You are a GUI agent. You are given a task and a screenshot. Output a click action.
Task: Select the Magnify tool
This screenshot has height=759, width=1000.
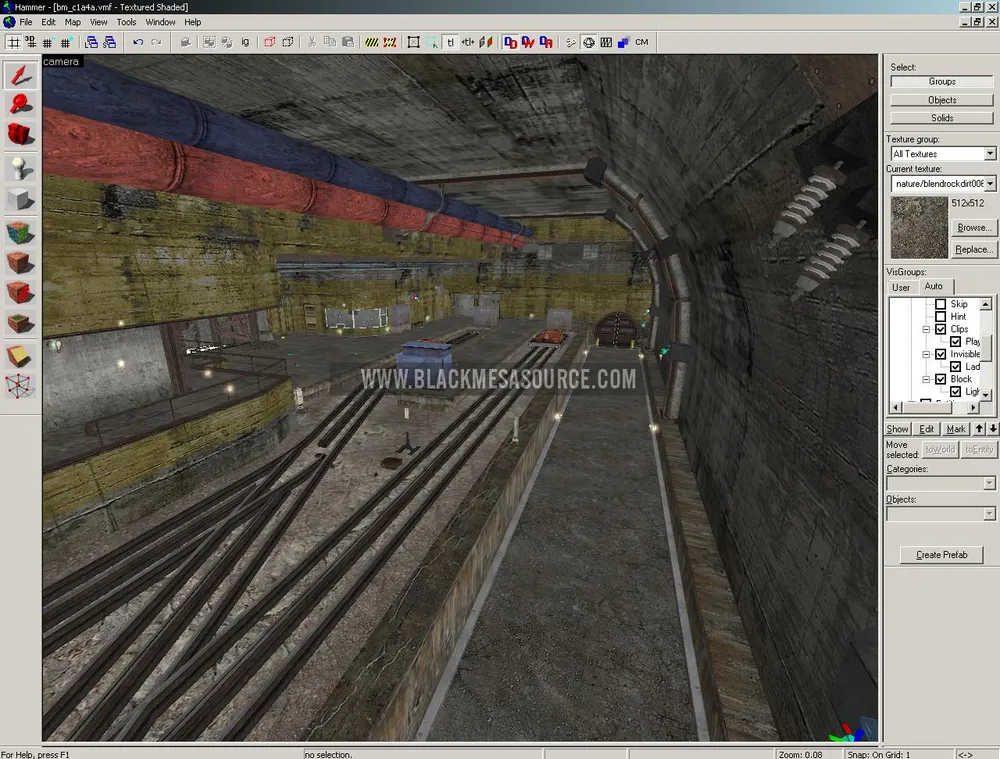(x=20, y=103)
